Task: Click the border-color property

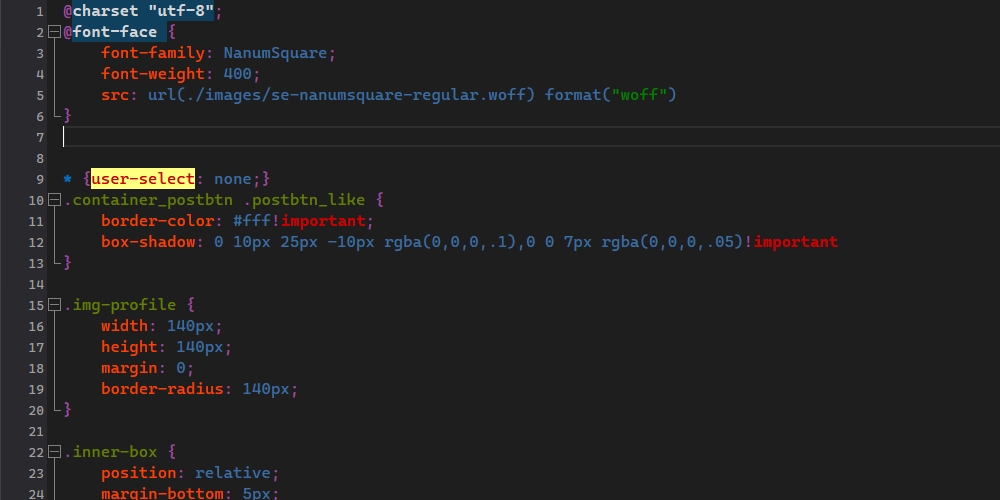Action: pos(158,221)
